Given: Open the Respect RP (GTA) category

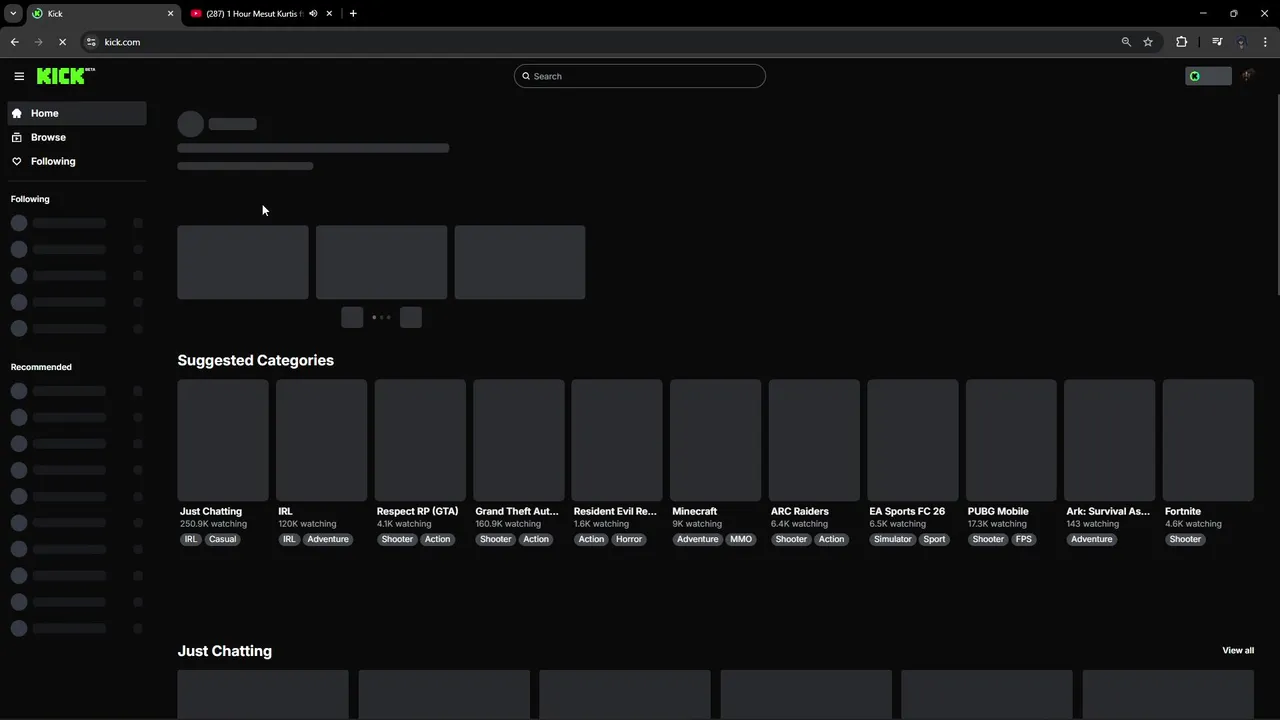Looking at the screenshot, I should pyautogui.click(x=417, y=511).
